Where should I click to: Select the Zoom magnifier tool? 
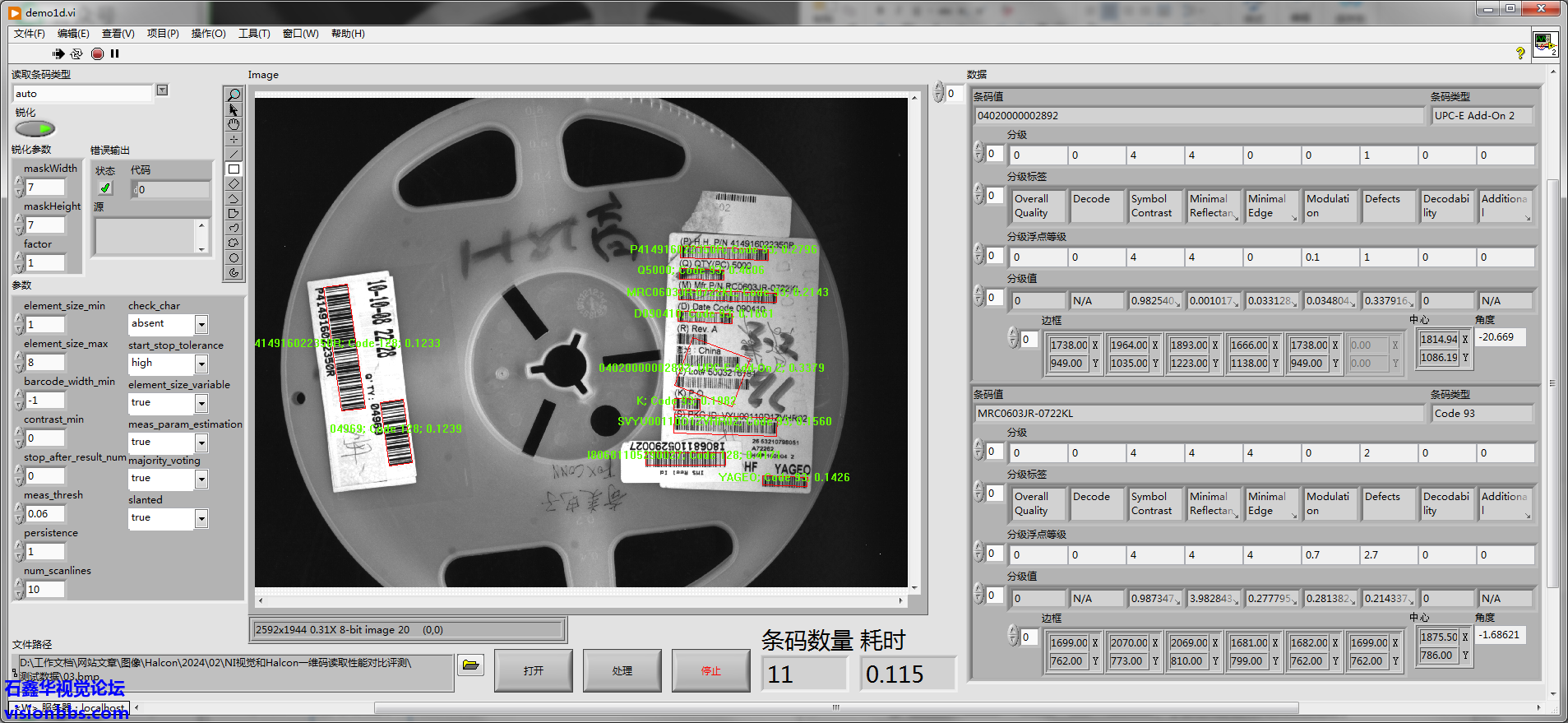(x=234, y=95)
